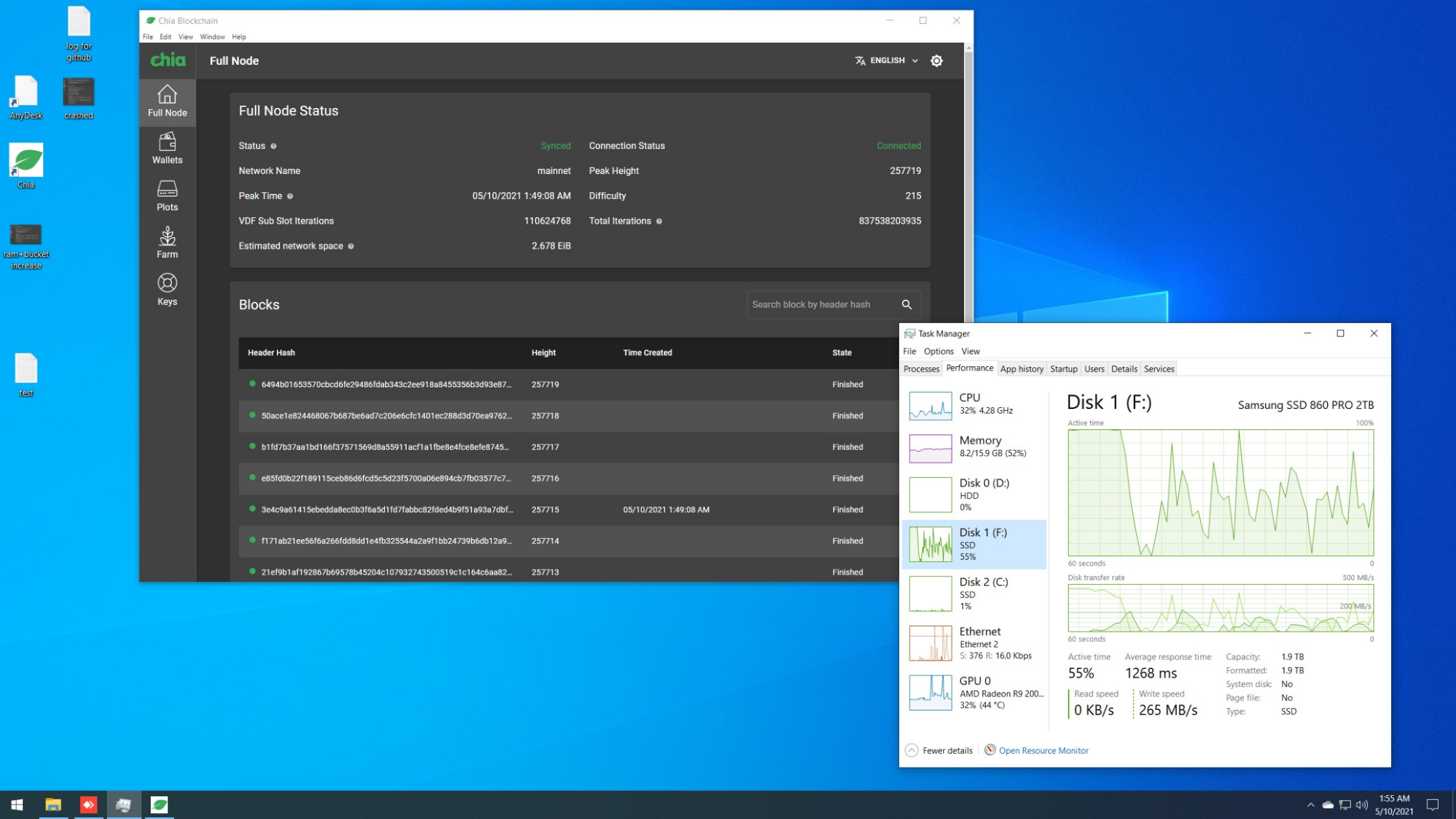Viewport: 1456px width, 819px height.
Task: Open the Plots sidebar section
Action: click(167, 196)
